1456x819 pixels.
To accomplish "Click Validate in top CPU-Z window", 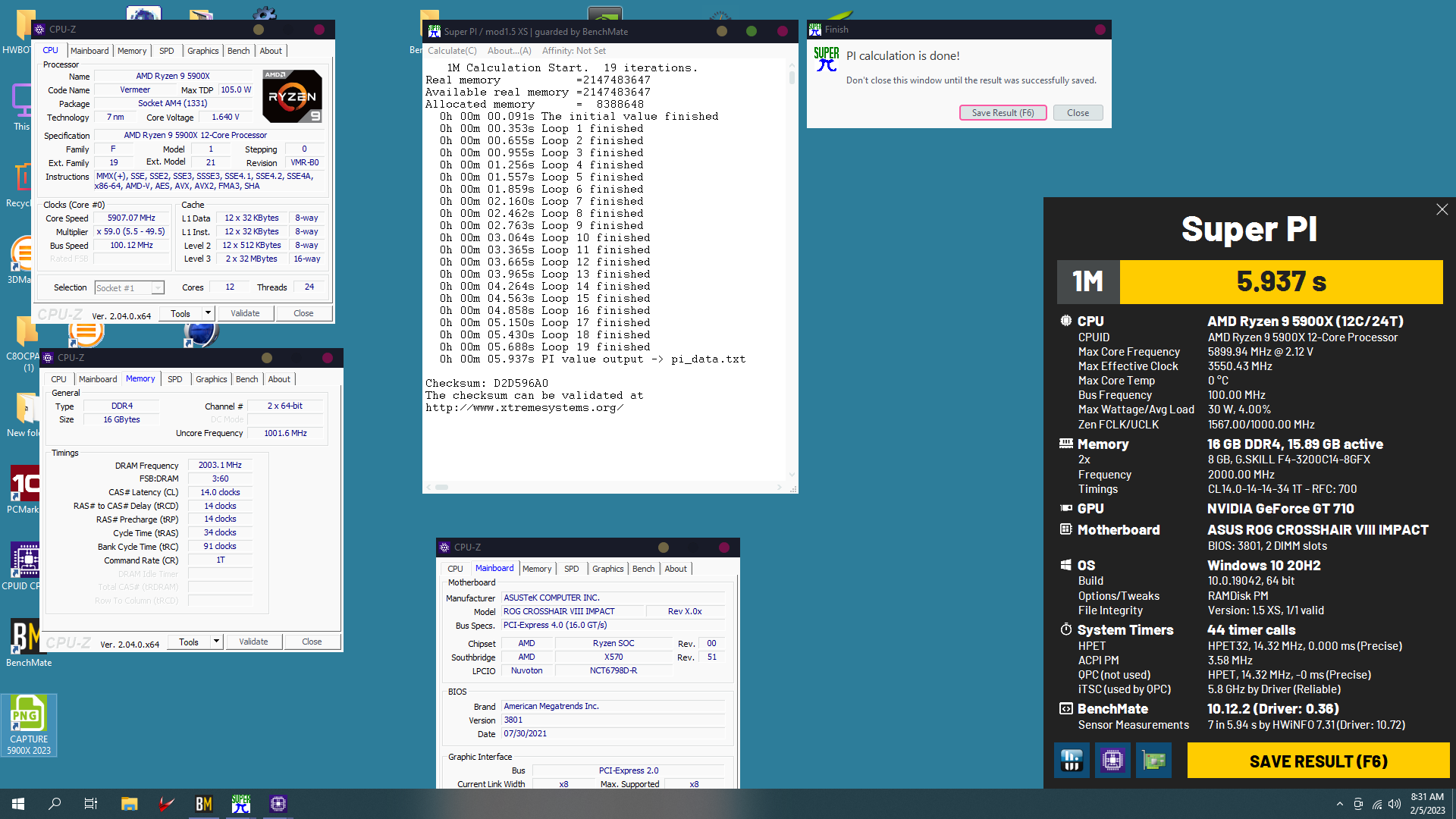I will [x=245, y=313].
